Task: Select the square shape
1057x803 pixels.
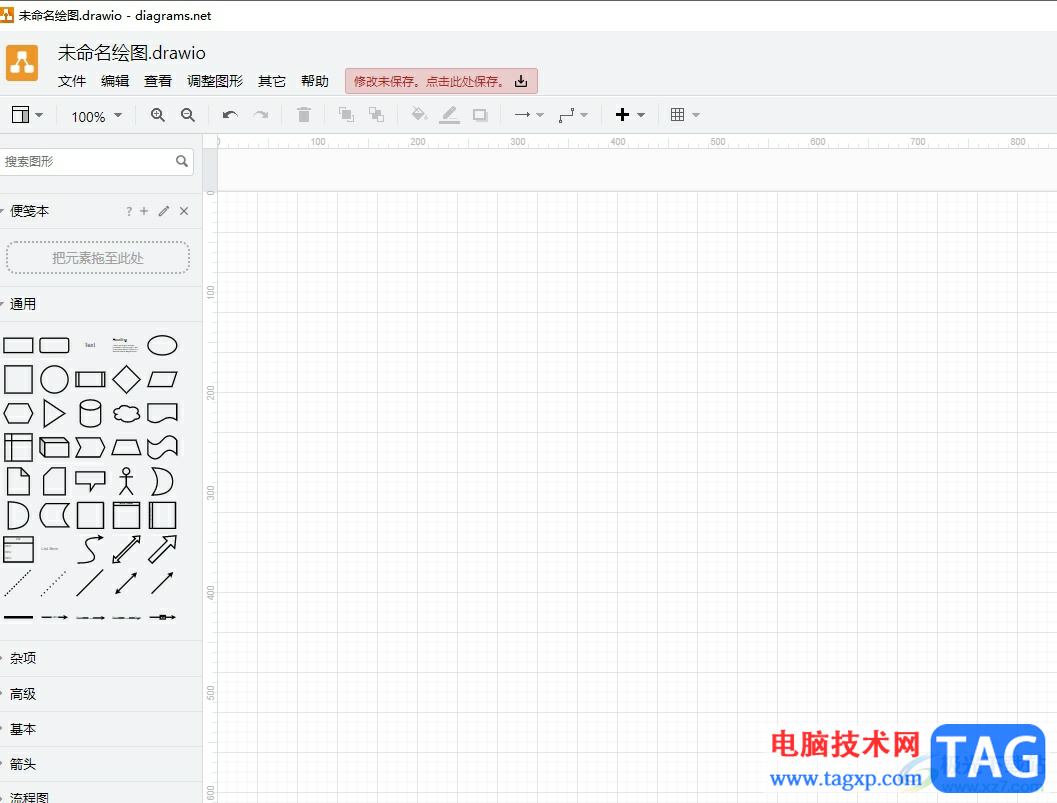Action: (x=18, y=380)
